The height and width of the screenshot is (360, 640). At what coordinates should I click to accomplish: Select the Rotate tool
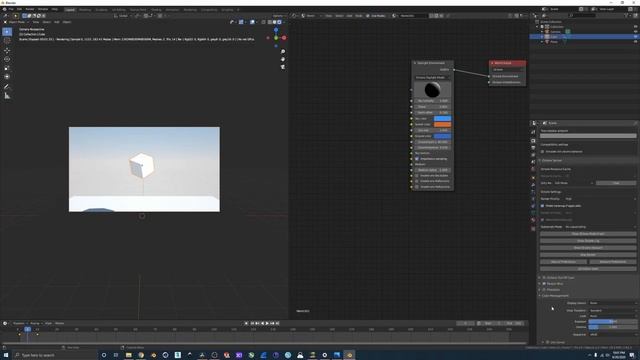tap(7, 59)
